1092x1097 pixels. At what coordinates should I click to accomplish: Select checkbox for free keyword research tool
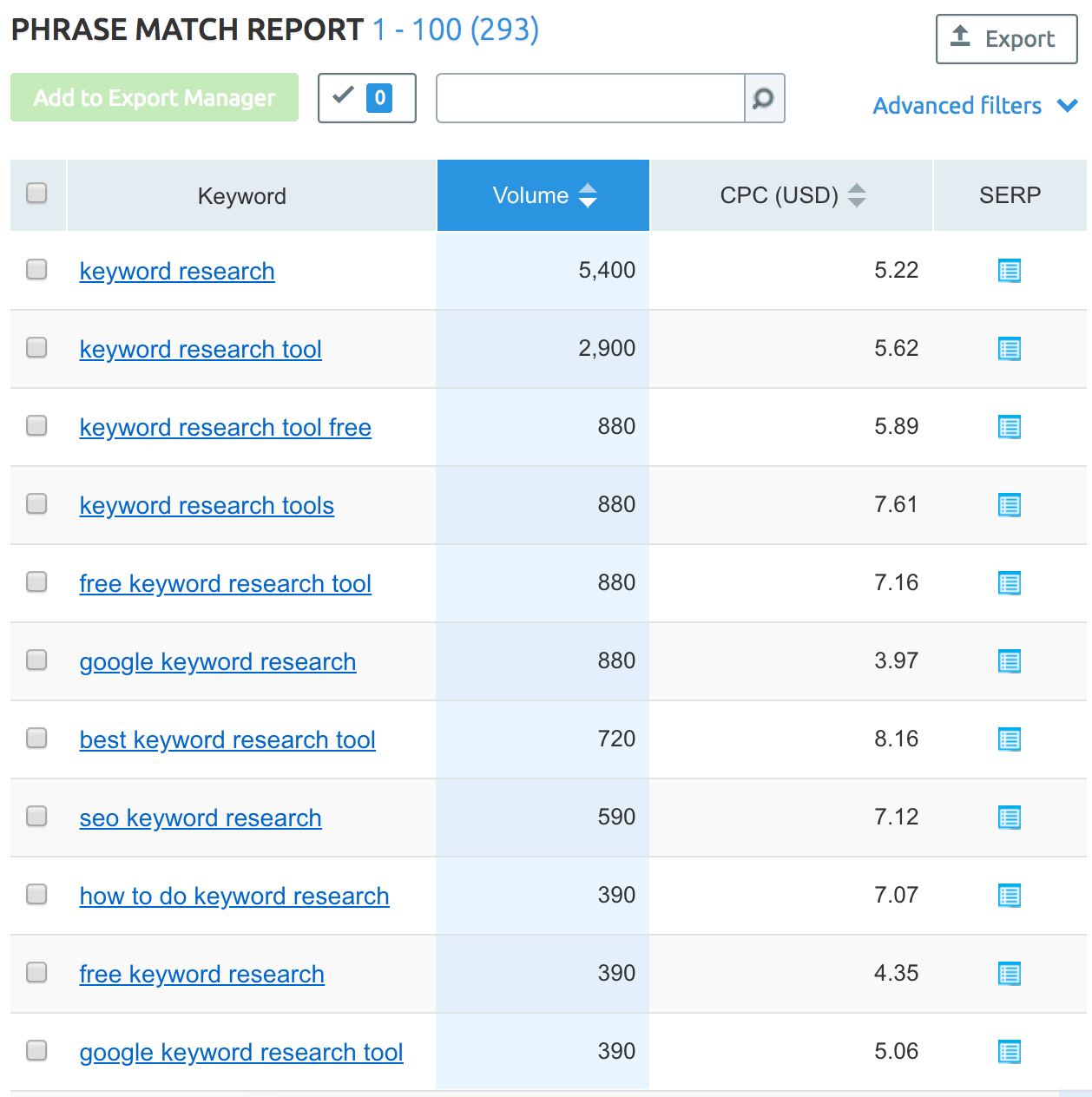36,581
